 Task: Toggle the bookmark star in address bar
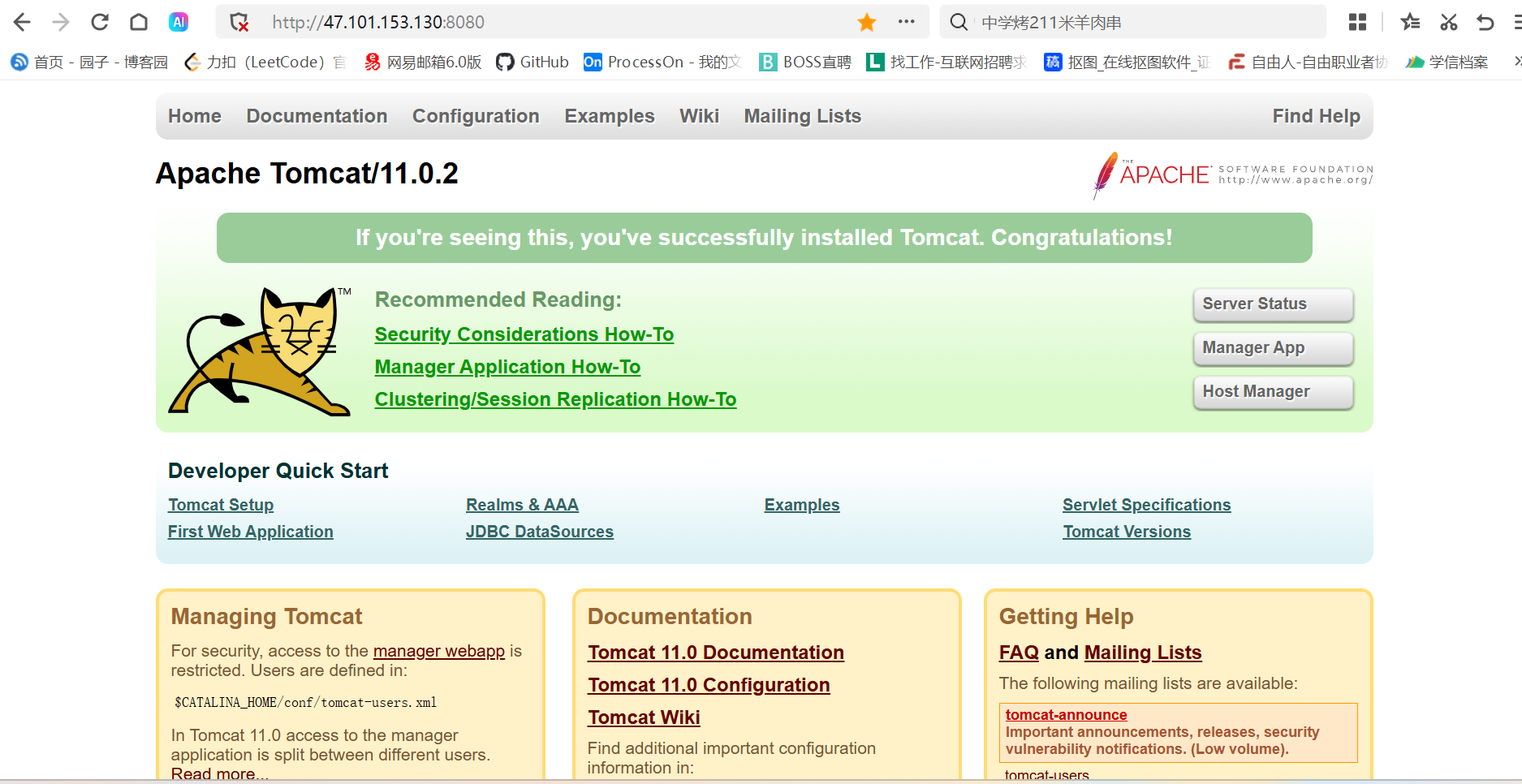[867, 22]
